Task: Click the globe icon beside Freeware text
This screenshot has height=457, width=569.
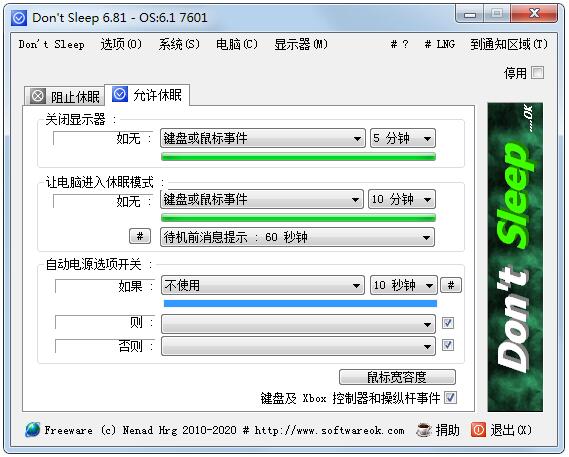Action: tap(33, 430)
